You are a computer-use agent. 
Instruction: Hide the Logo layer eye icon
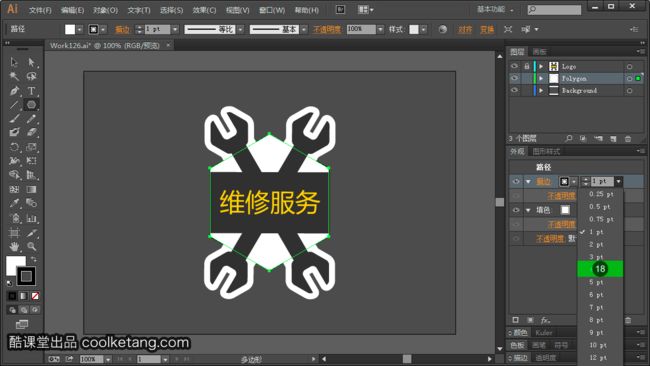(514, 66)
